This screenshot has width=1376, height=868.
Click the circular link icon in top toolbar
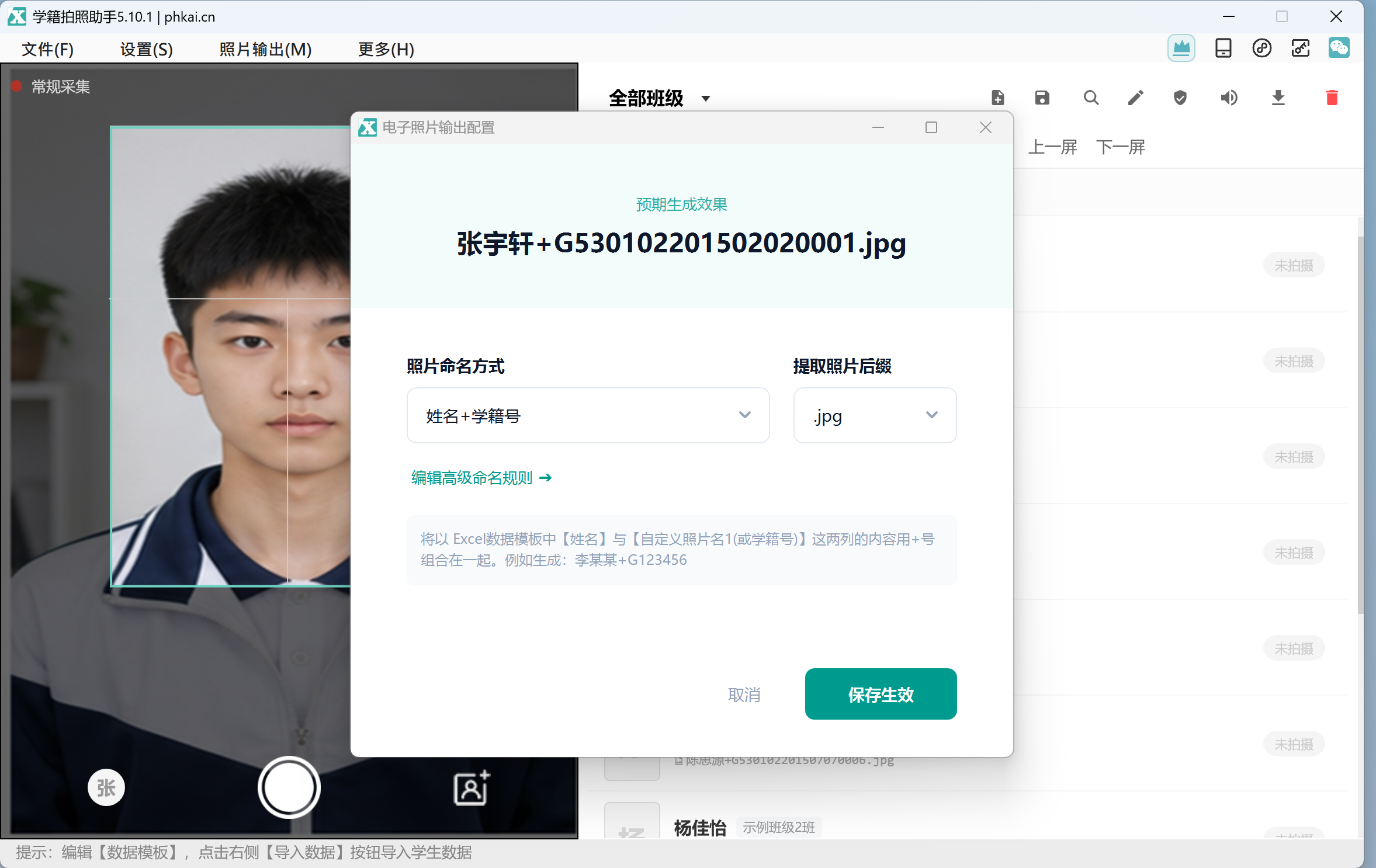(1261, 48)
